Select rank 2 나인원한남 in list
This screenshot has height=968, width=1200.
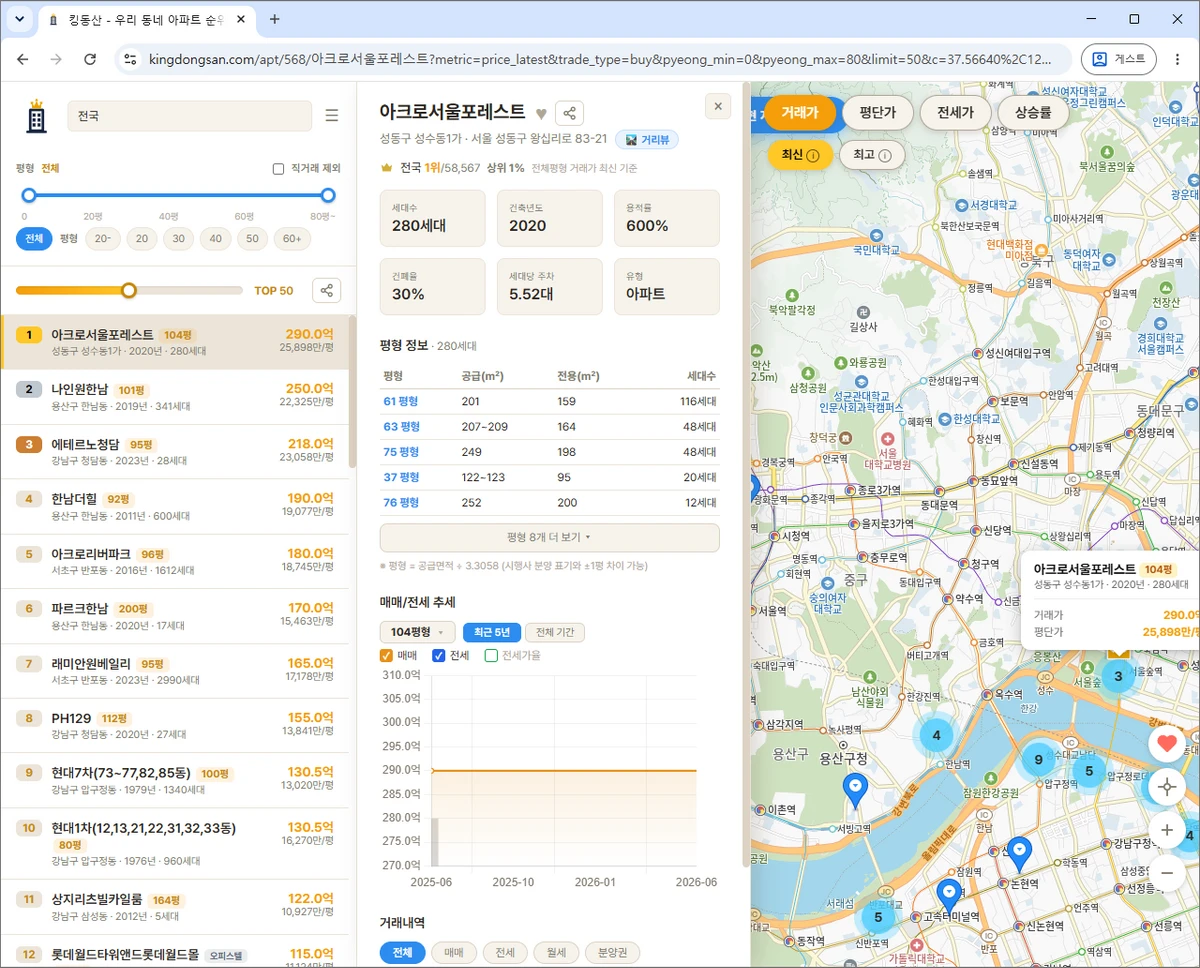(x=175, y=397)
